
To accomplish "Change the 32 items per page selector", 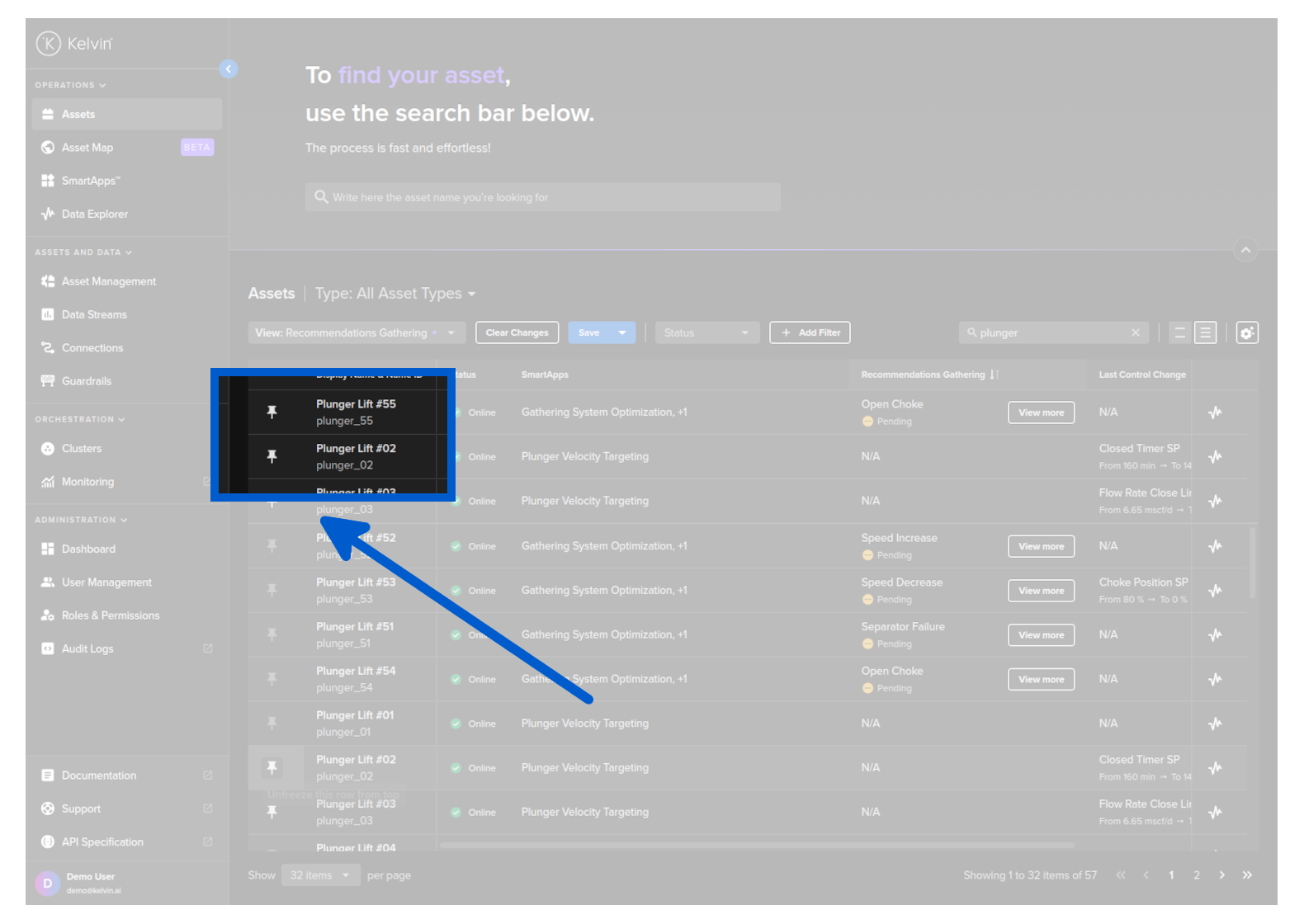I will pos(320,875).
